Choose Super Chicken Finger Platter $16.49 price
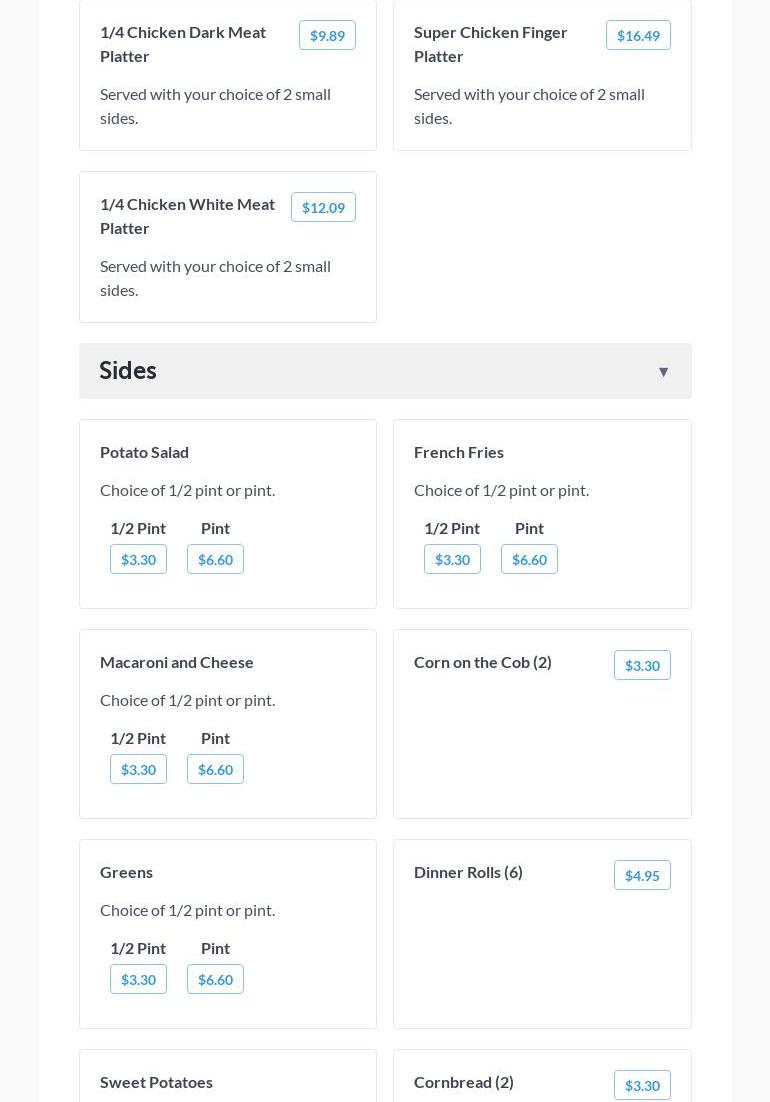Image resolution: width=770 pixels, height=1102 pixels. point(638,36)
